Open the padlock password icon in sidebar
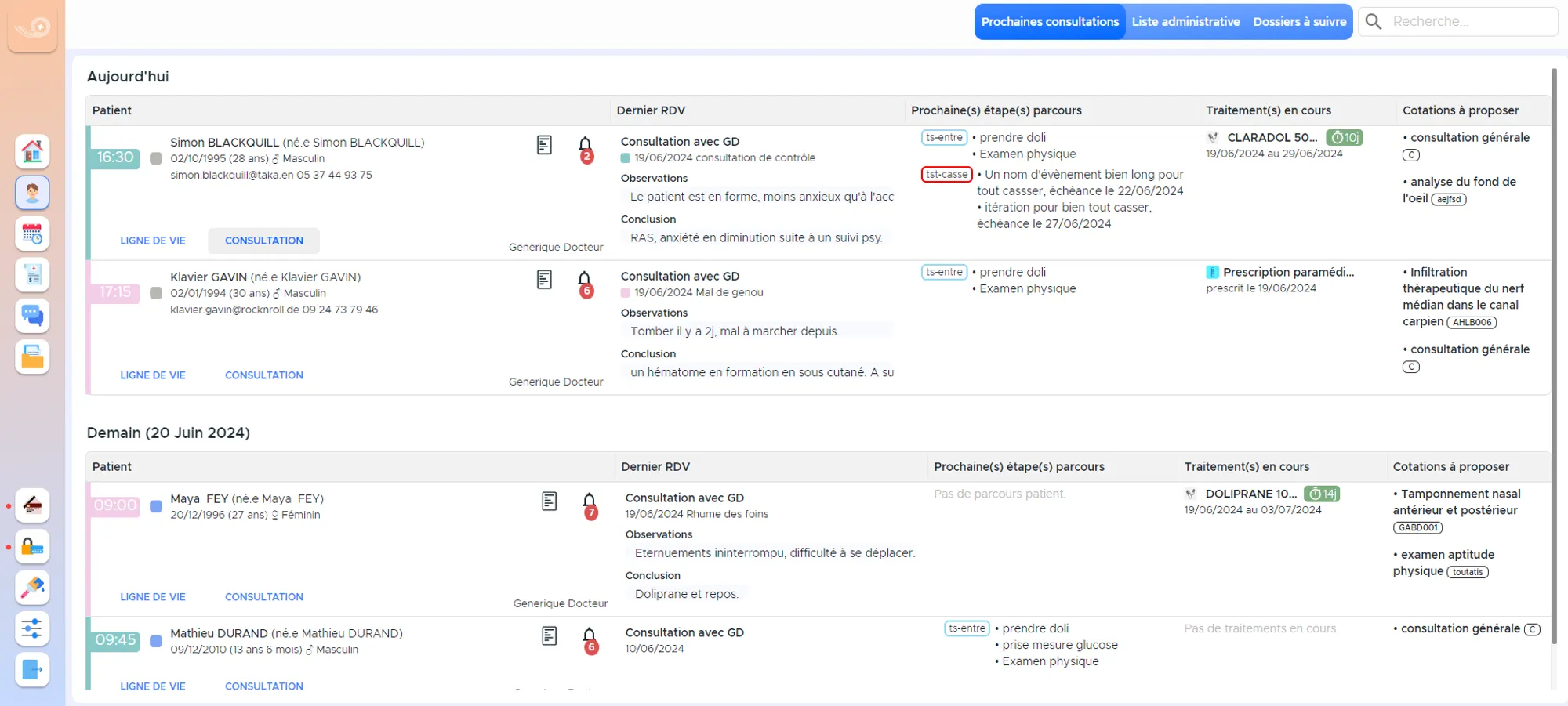 tap(32, 546)
